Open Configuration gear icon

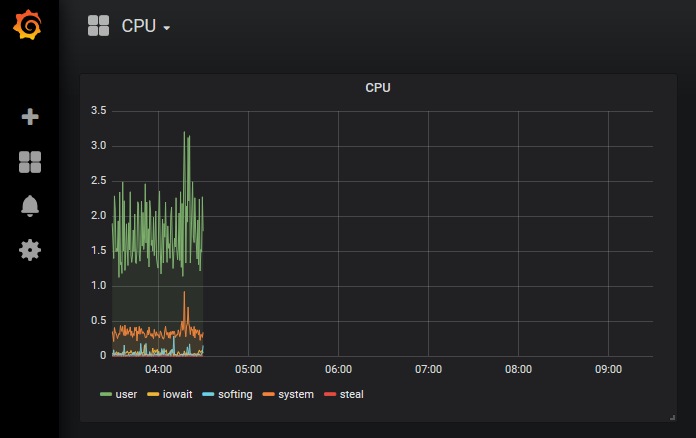coord(30,250)
